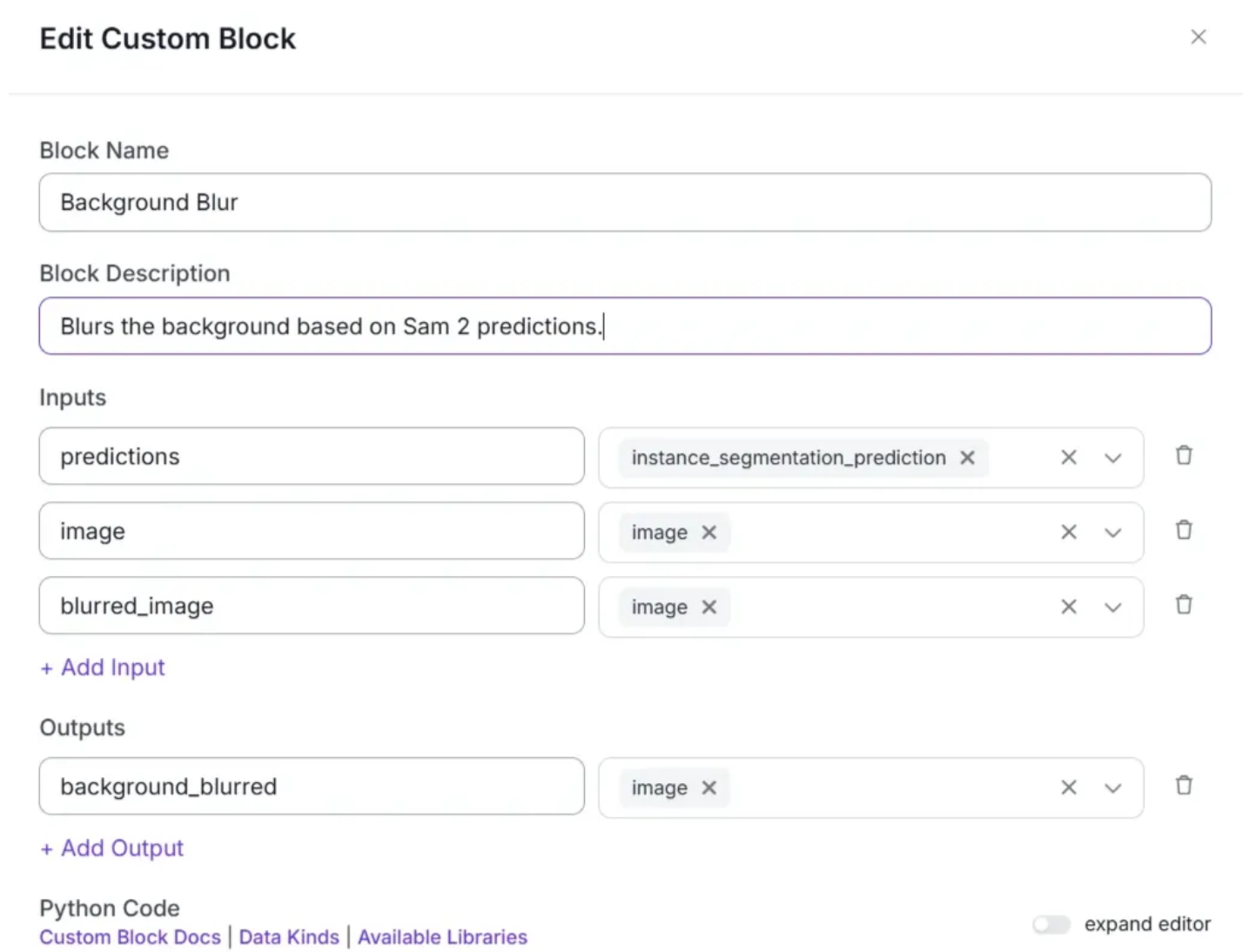The width and height of the screenshot is (1243, 952).
Task: Click the Block Name text field
Action: [624, 203]
